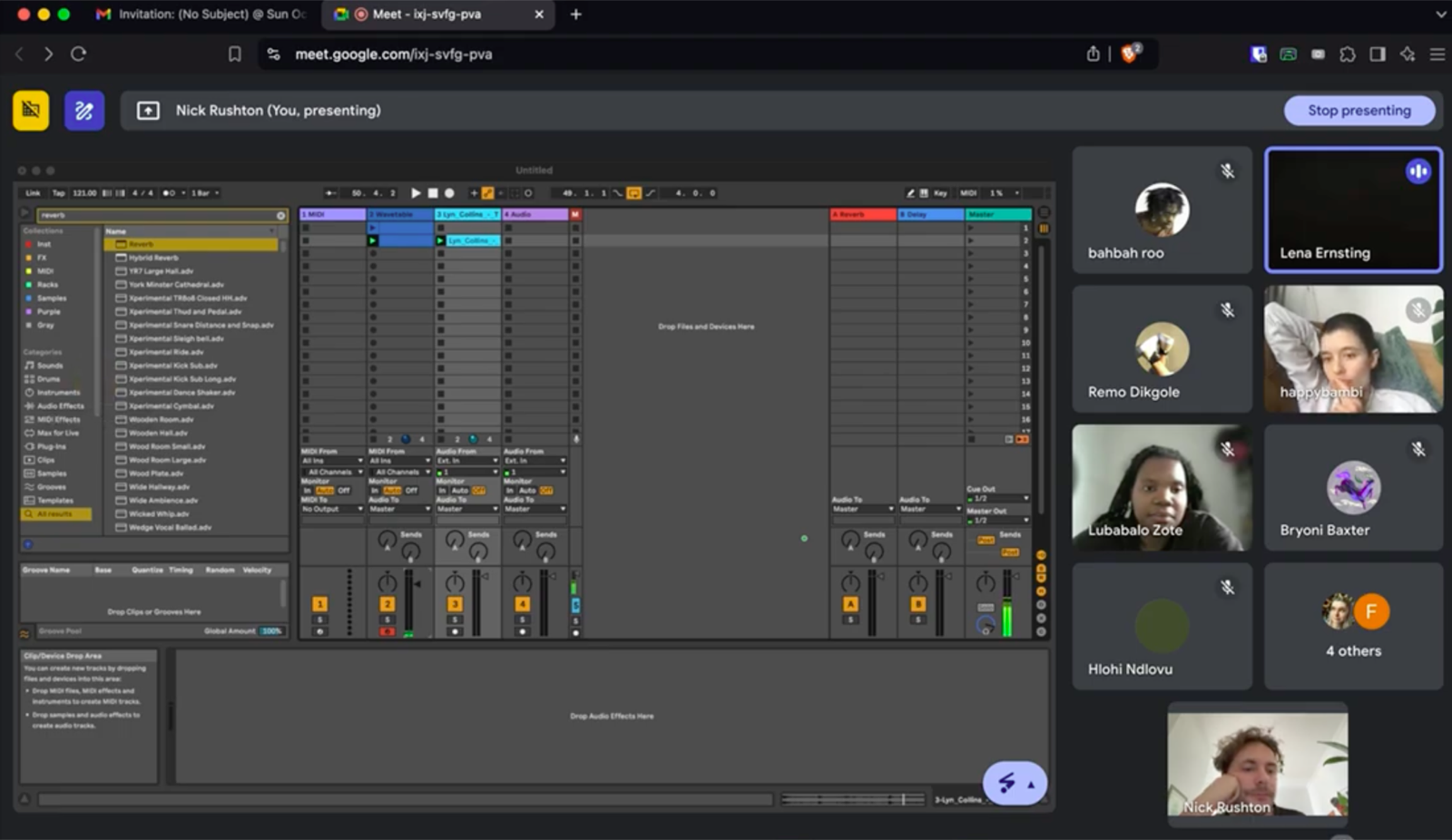Image resolution: width=1452 pixels, height=840 pixels.
Task: Click the share page icon in address bar
Action: coord(1093,54)
